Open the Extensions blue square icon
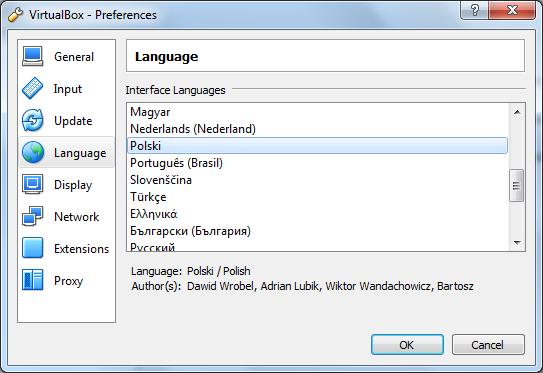Screen dimensions: 543x373 tap(33, 248)
